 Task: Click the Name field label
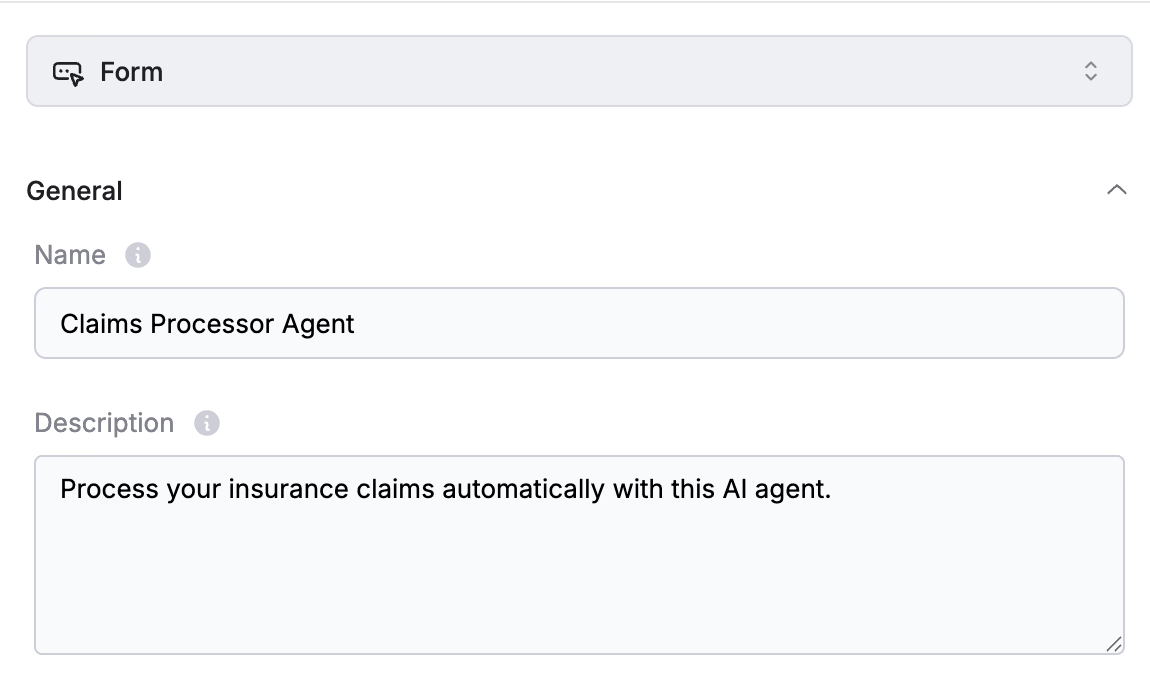[x=70, y=255]
